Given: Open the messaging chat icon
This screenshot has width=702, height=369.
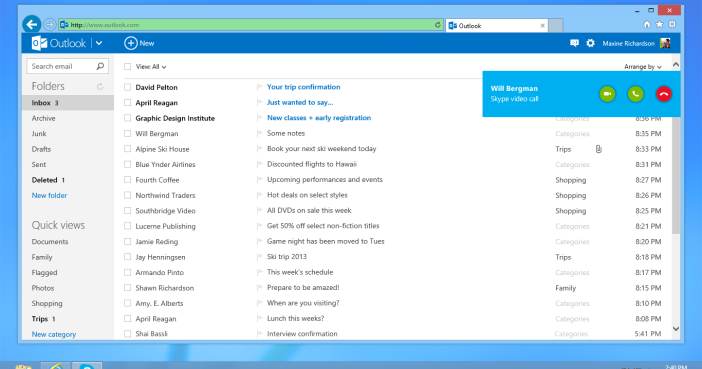Looking at the screenshot, I should tap(574, 43).
